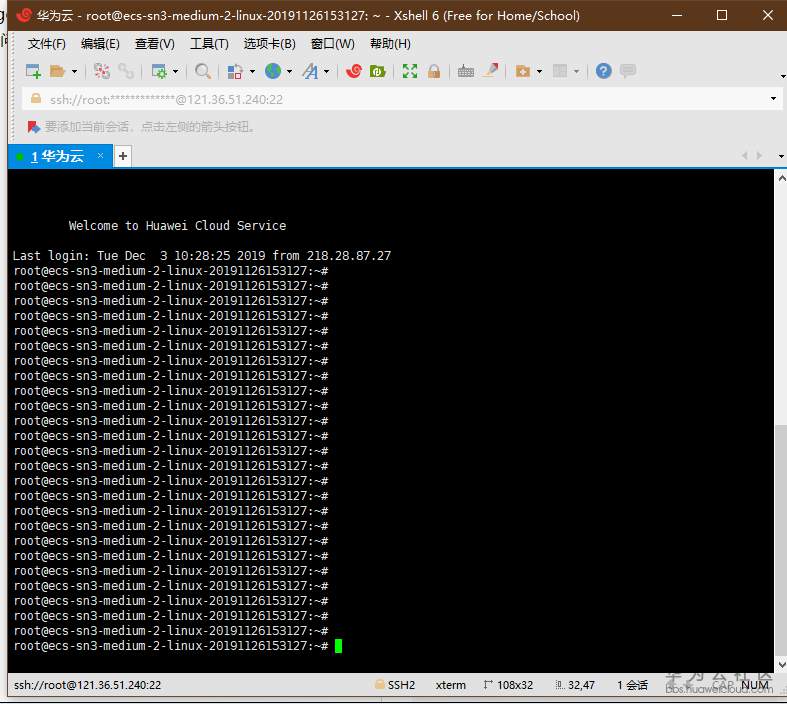The height and width of the screenshot is (704, 787).
Task: Click the color scheme palette icon
Action: 235,71
